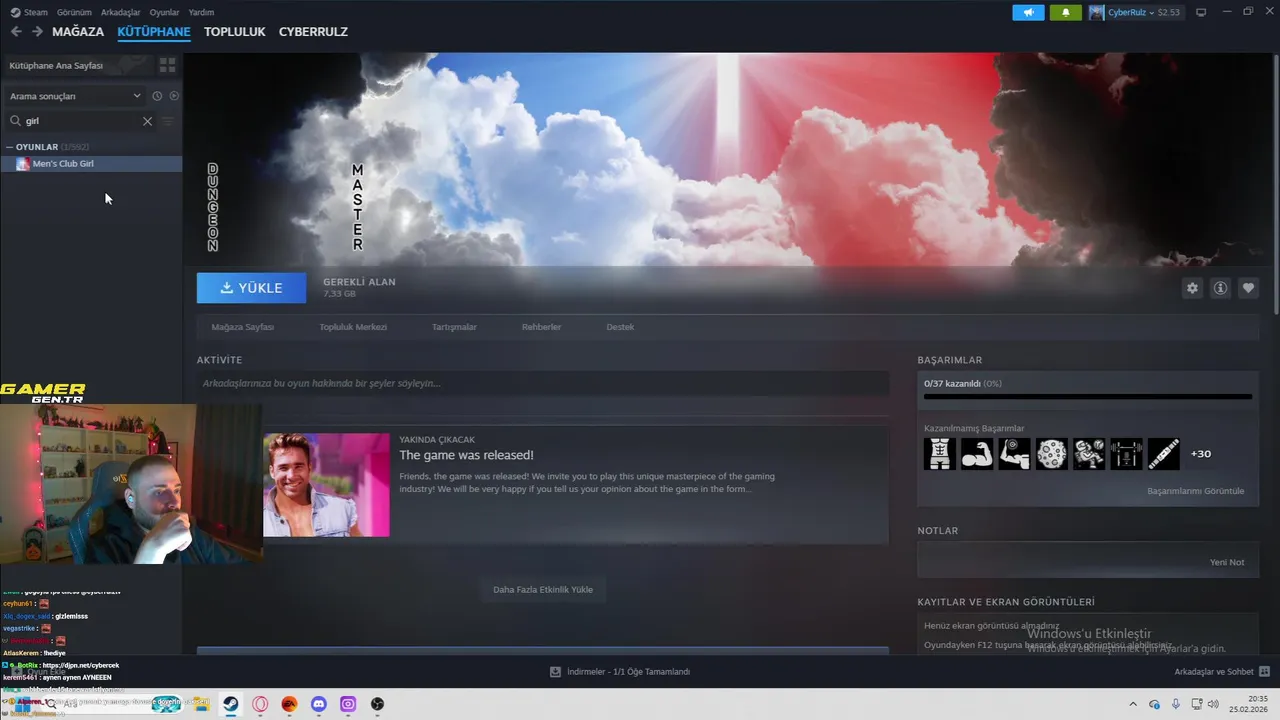
Task: Show game info icon
Action: 1220,288
